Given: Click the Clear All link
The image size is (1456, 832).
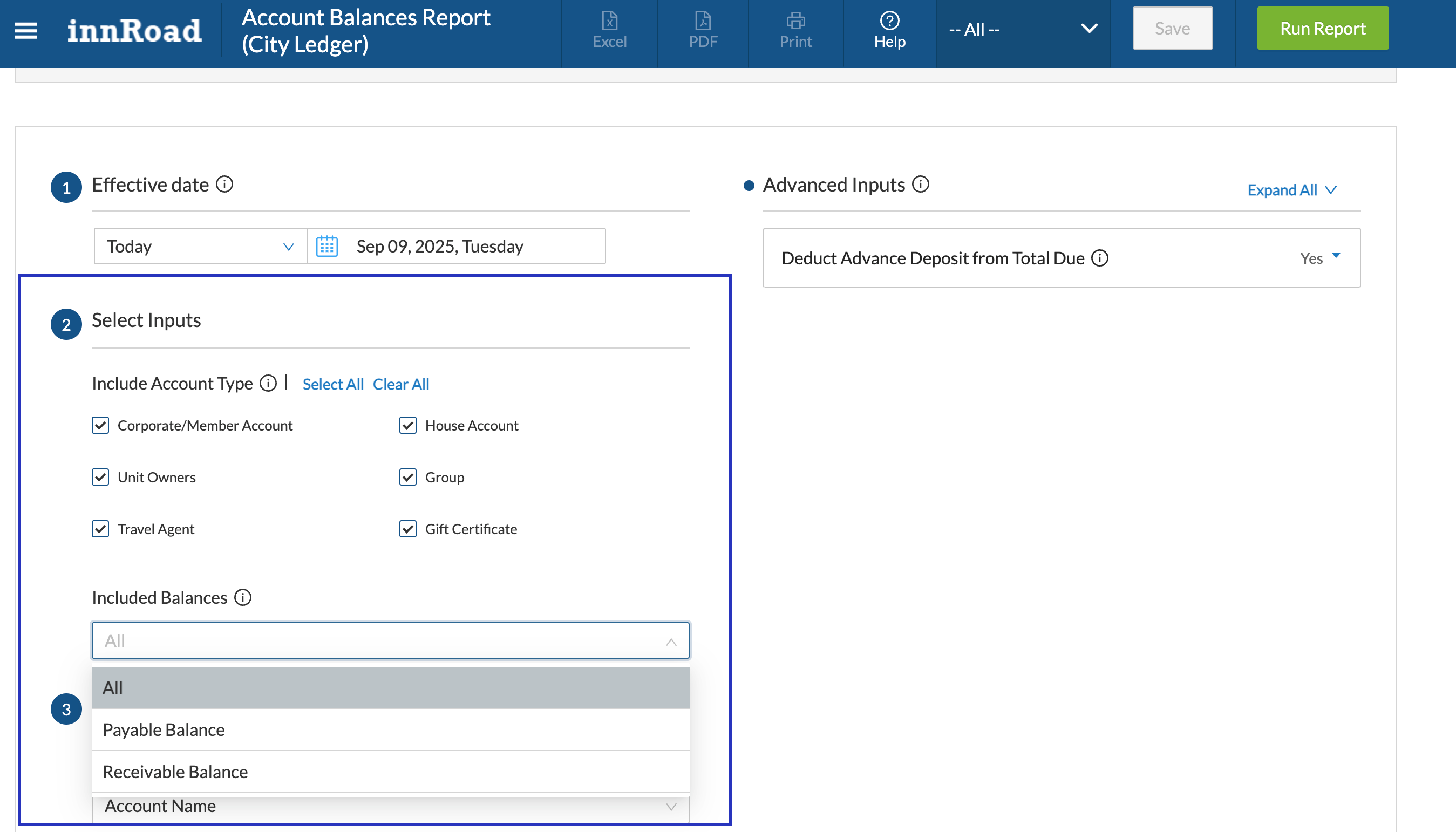Looking at the screenshot, I should 400,384.
